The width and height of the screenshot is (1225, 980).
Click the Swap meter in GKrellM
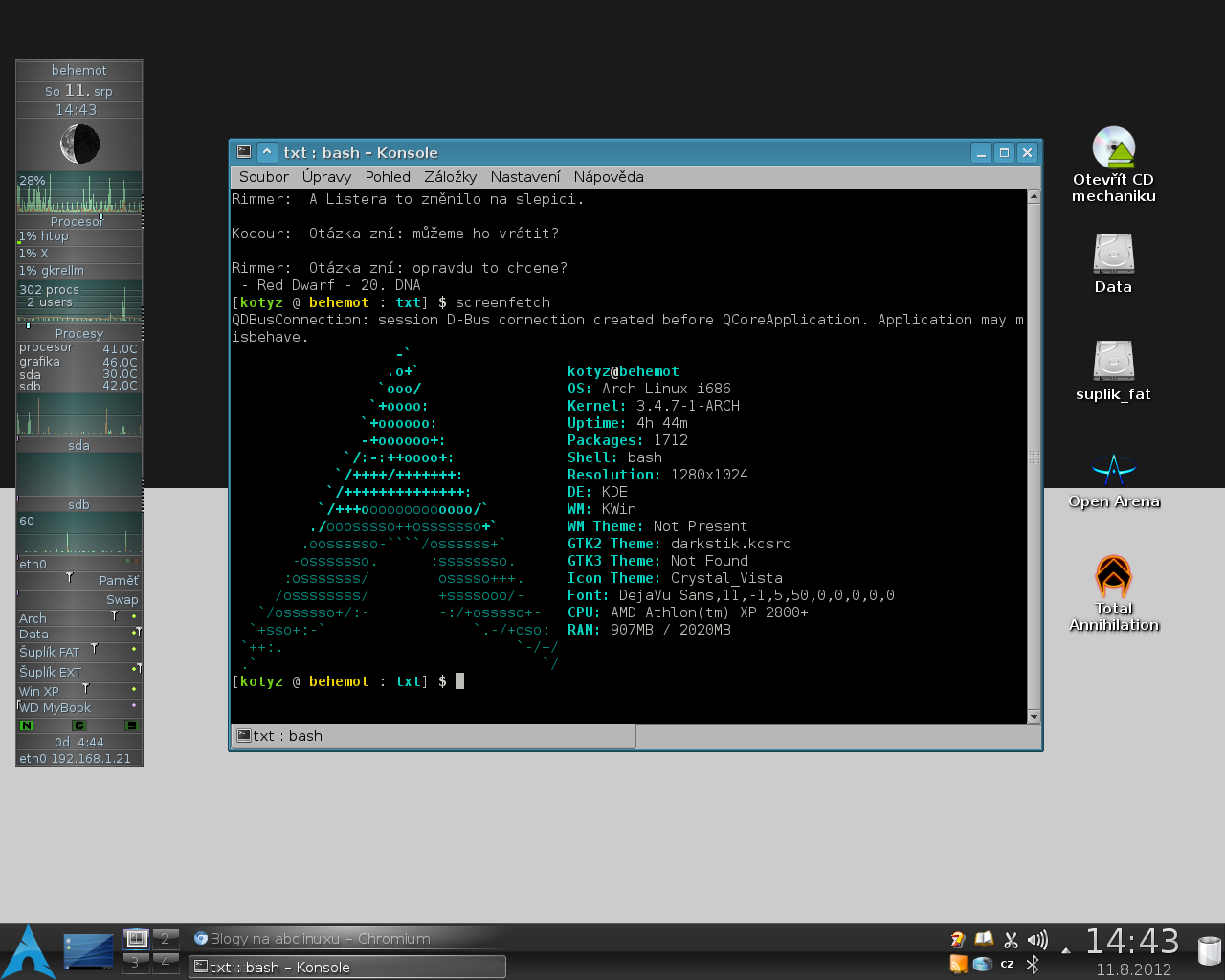pyautogui.click(x=79, y=599)
